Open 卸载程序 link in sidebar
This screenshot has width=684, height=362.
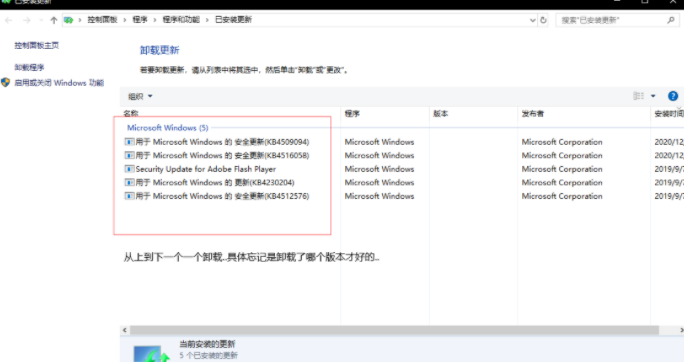point(29,67)
